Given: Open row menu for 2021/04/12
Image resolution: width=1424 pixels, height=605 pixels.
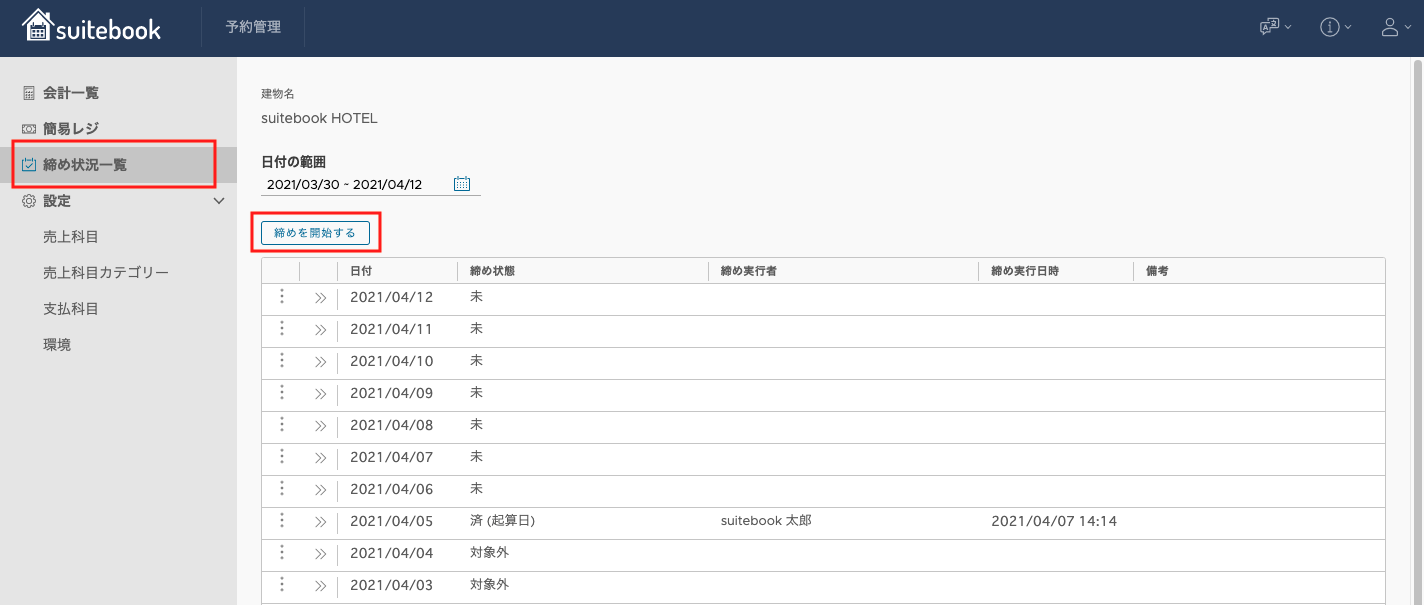Looking at the screenshot, I should [282, 297].
